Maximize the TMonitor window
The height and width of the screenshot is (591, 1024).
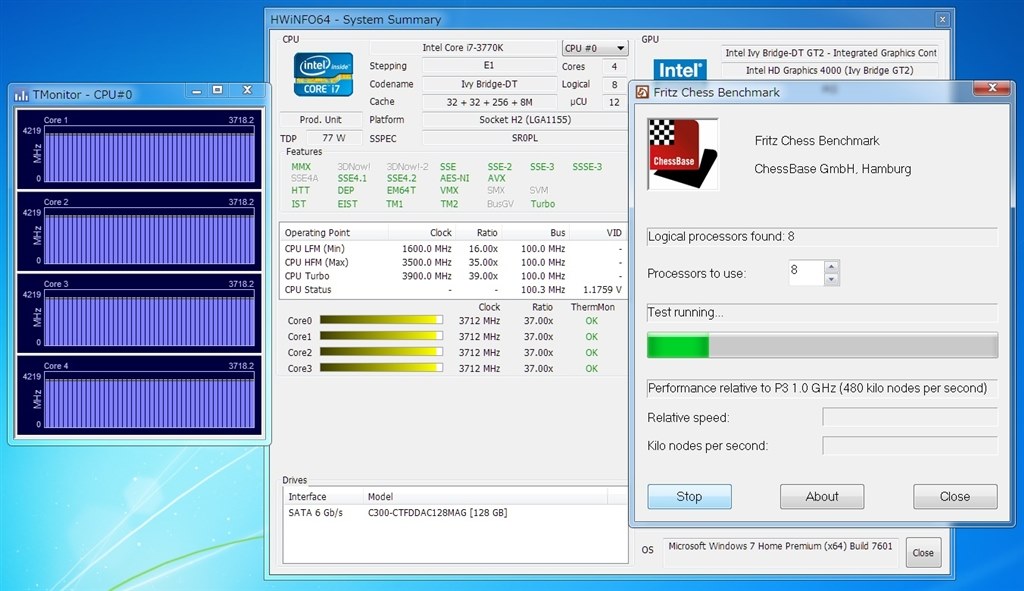pos(217,90)
